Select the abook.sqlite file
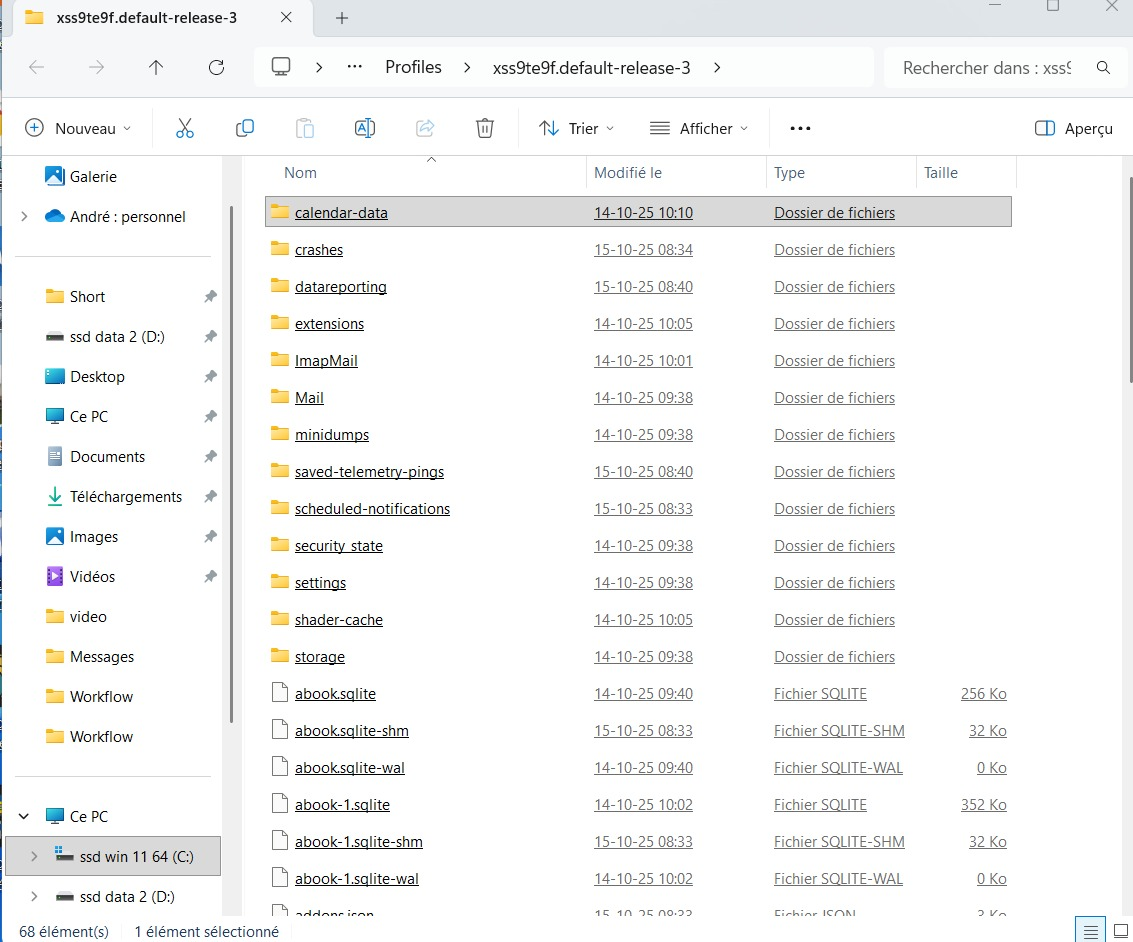 point(335,694)
